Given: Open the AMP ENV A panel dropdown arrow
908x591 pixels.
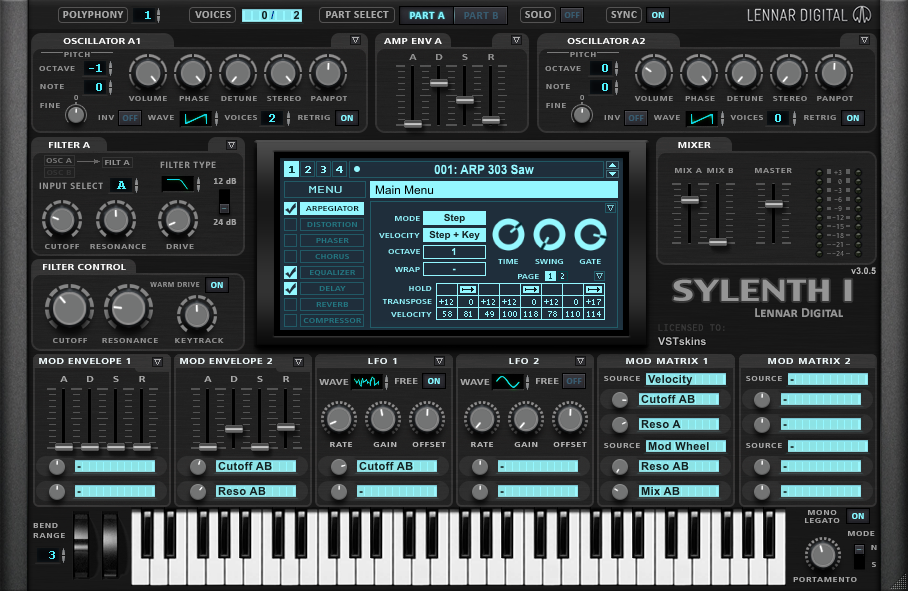Looking at the screenshot, I should pyautogui.click(x=516, y=41).
